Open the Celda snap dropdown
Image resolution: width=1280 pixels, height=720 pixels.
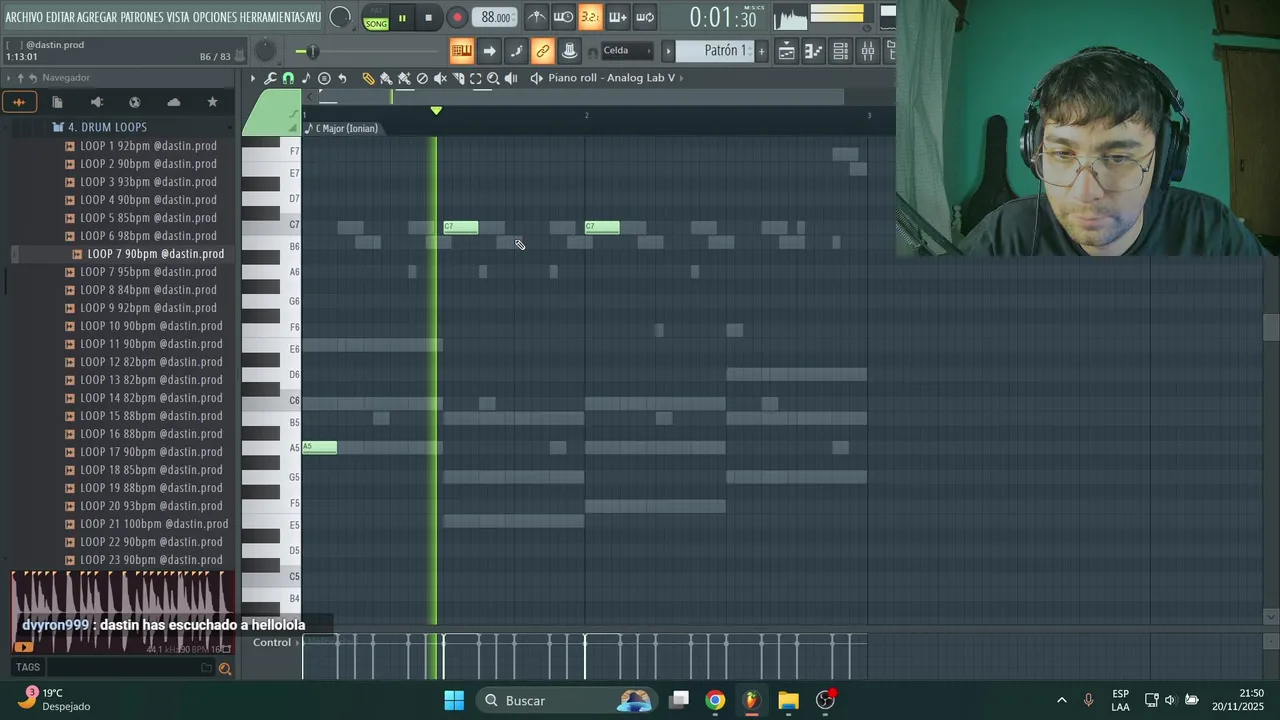626,51
